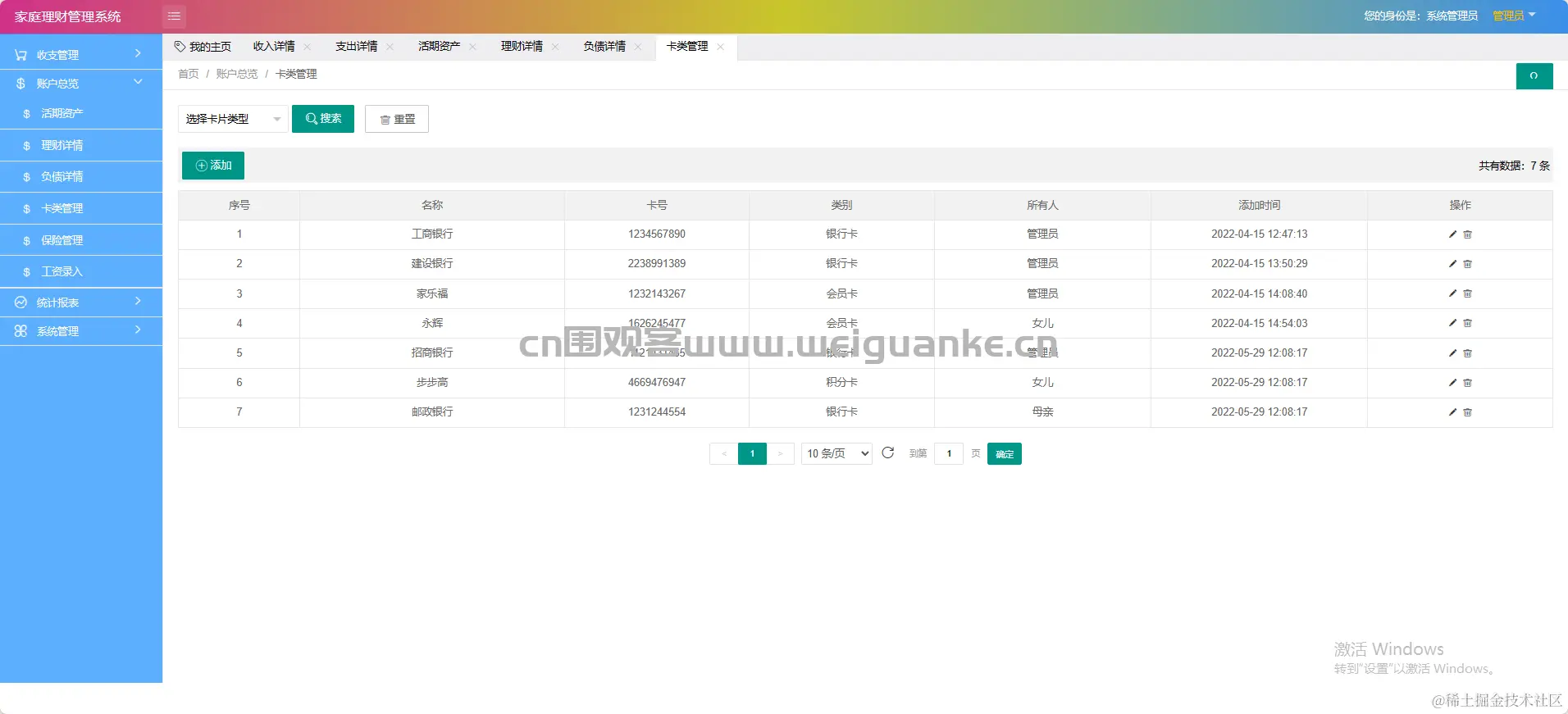Viewport: 1568px width, 714px height.
Task: Delete the 家乐福 row with trash icon
Action: tap(1468, 293)
